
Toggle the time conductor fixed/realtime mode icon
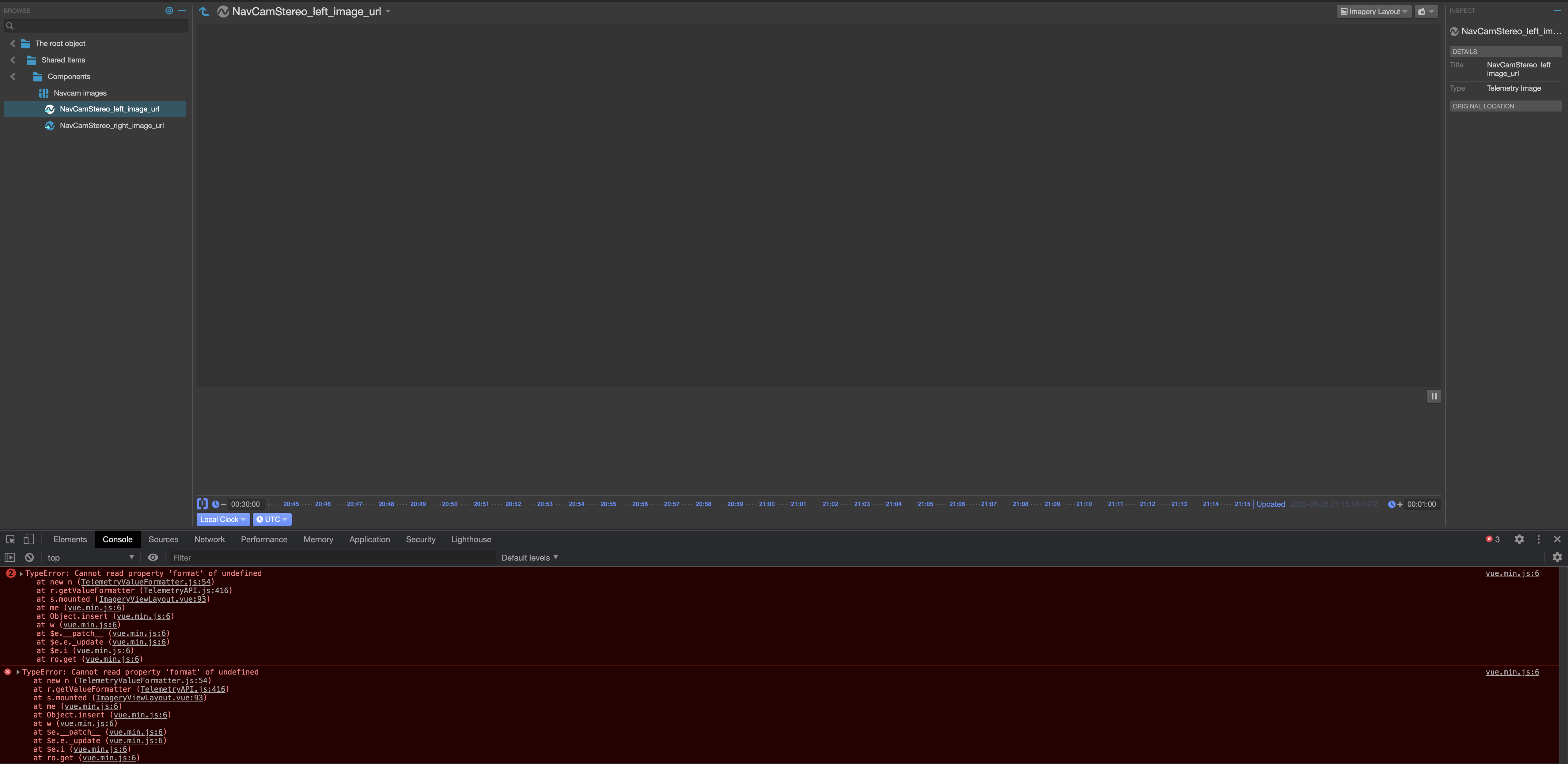(202, 504)
